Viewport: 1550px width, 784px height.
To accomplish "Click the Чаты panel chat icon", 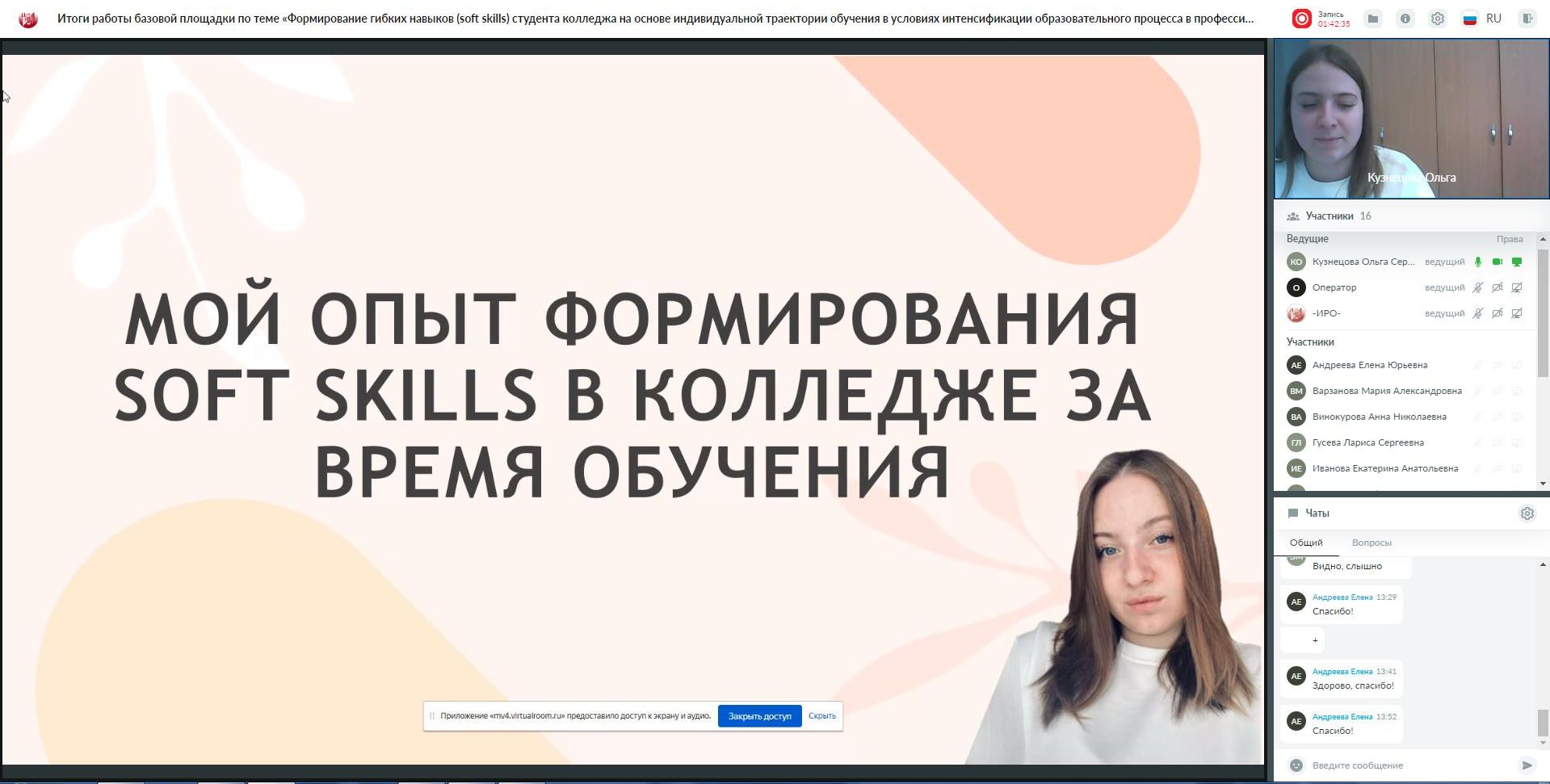I will click(1292, 514).
